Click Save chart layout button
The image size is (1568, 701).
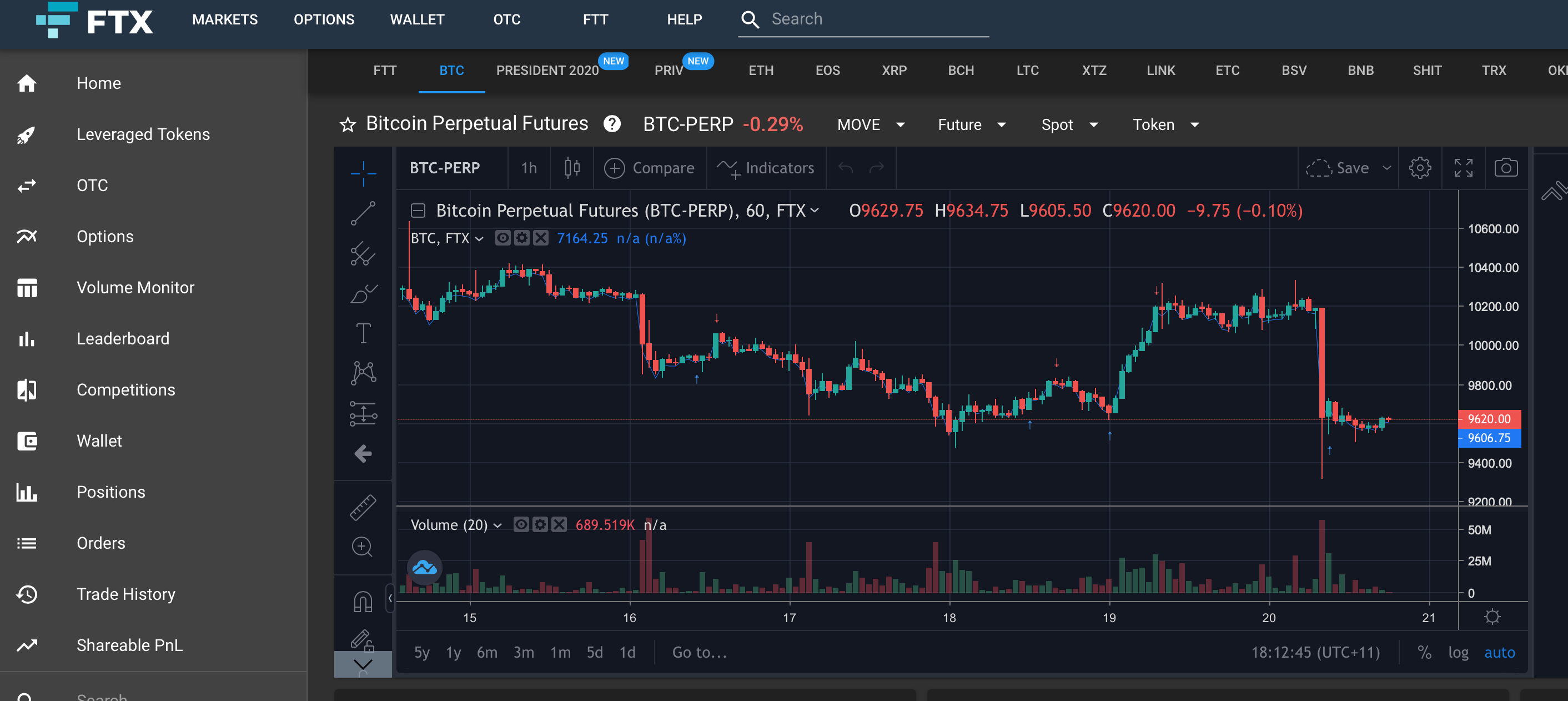point(1338,168)
